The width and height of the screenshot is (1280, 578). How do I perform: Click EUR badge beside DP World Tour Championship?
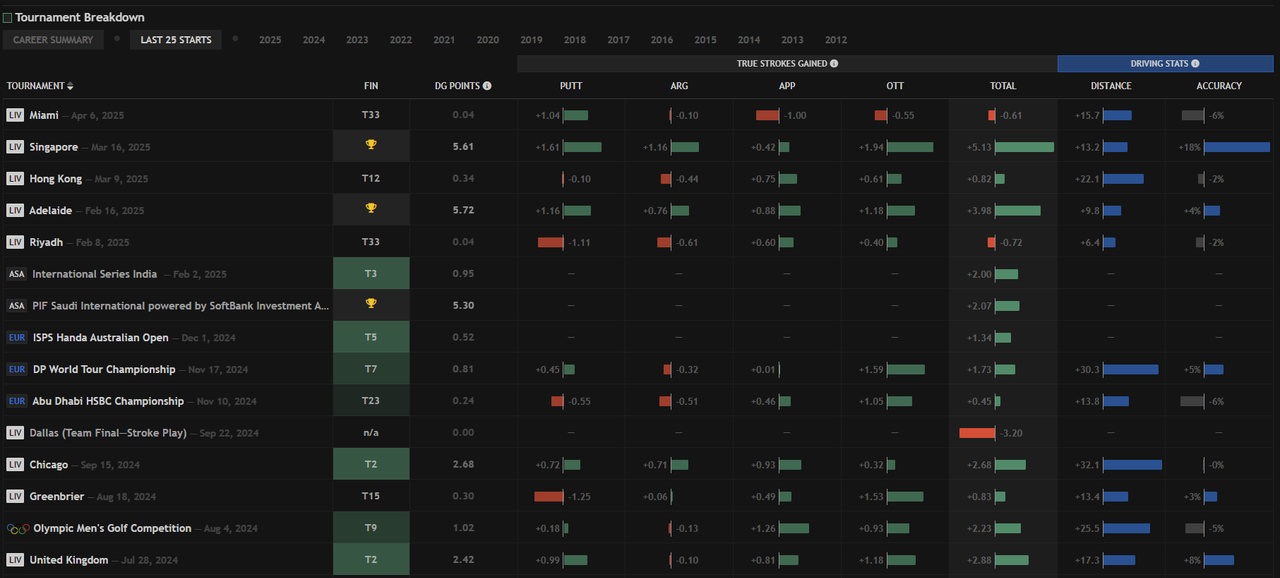point(17,369)
